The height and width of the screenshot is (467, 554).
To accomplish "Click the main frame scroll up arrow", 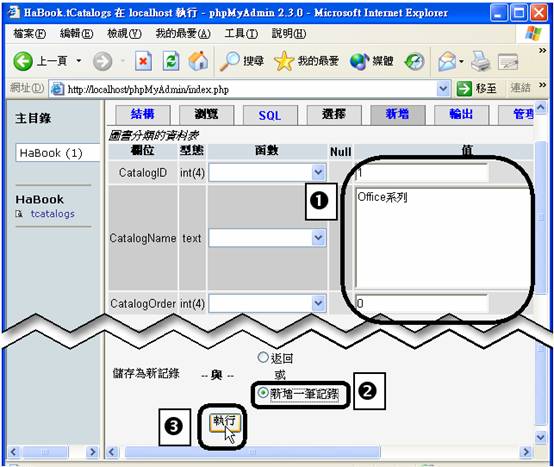I will [x=541, y=107].
